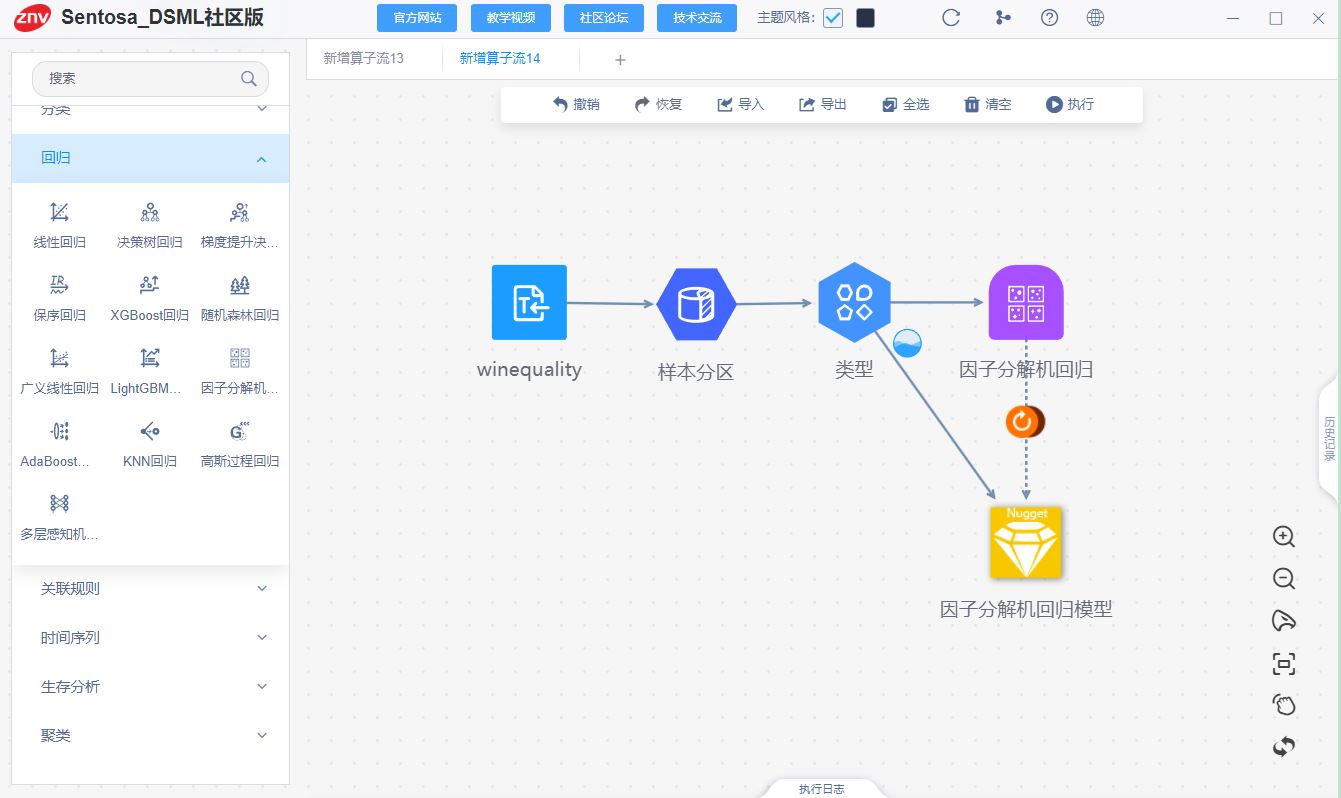This screenshot has height=798, width=1341.
Task: Click the winequality data source node
Action: pyautogui.click(x=529, y=302)
